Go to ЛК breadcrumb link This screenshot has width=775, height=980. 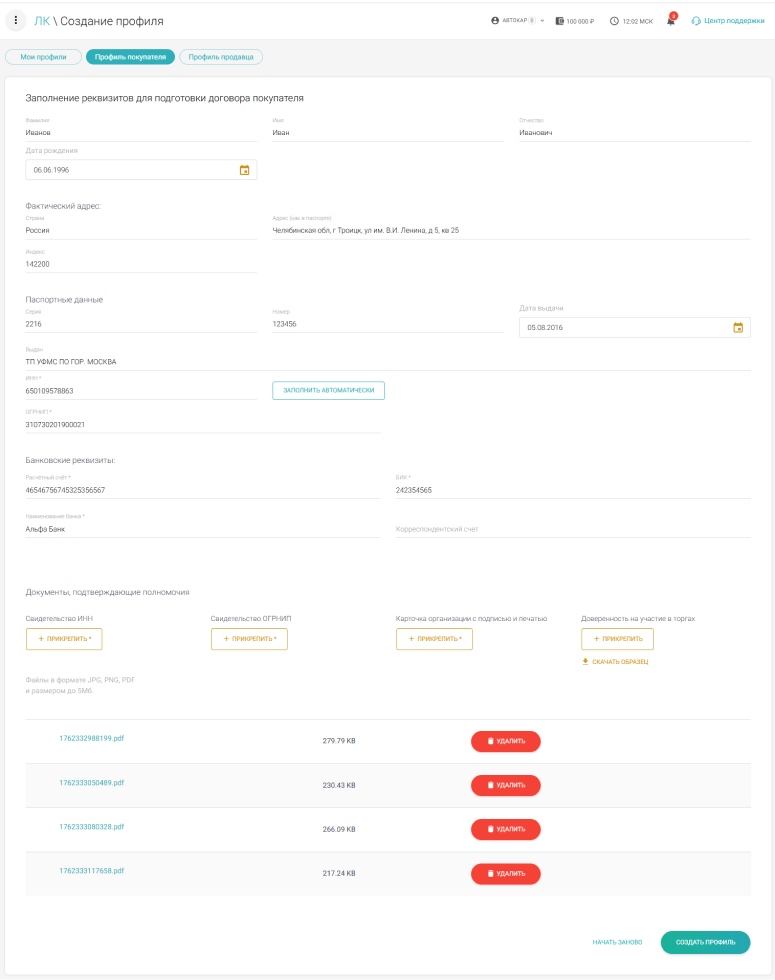(41, 21)
